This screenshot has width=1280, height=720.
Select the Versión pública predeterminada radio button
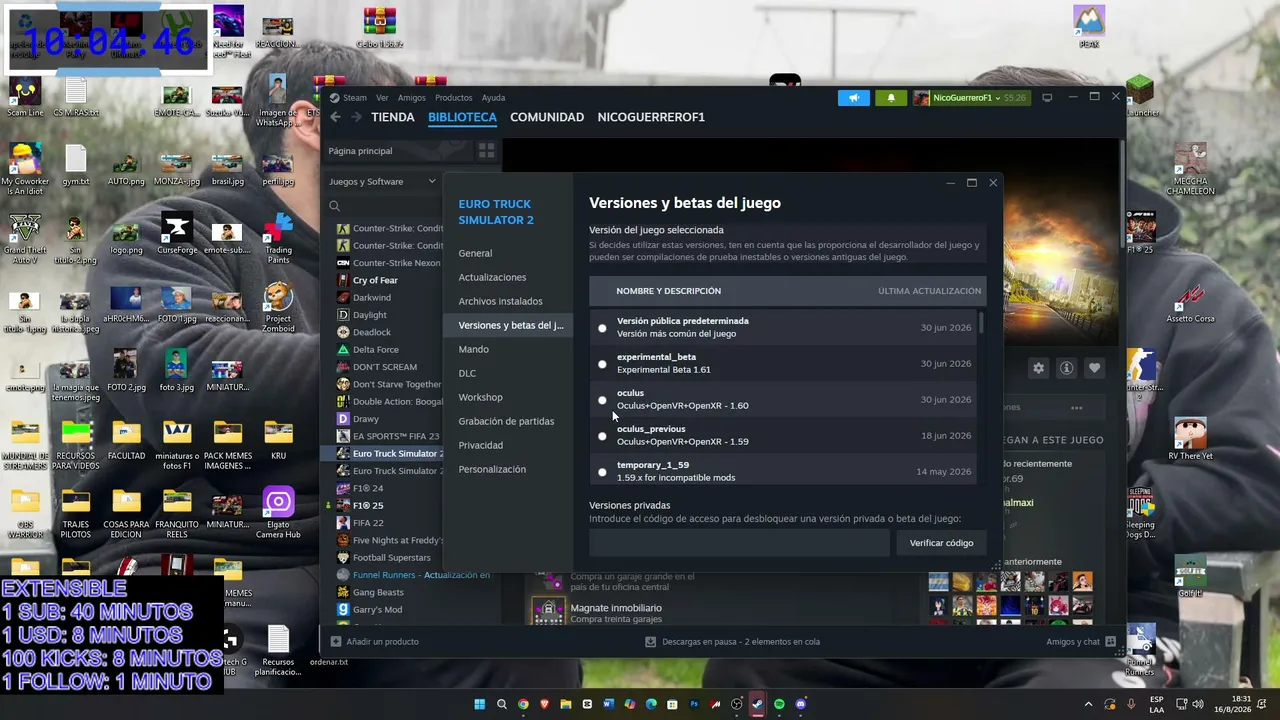point(602,328)
